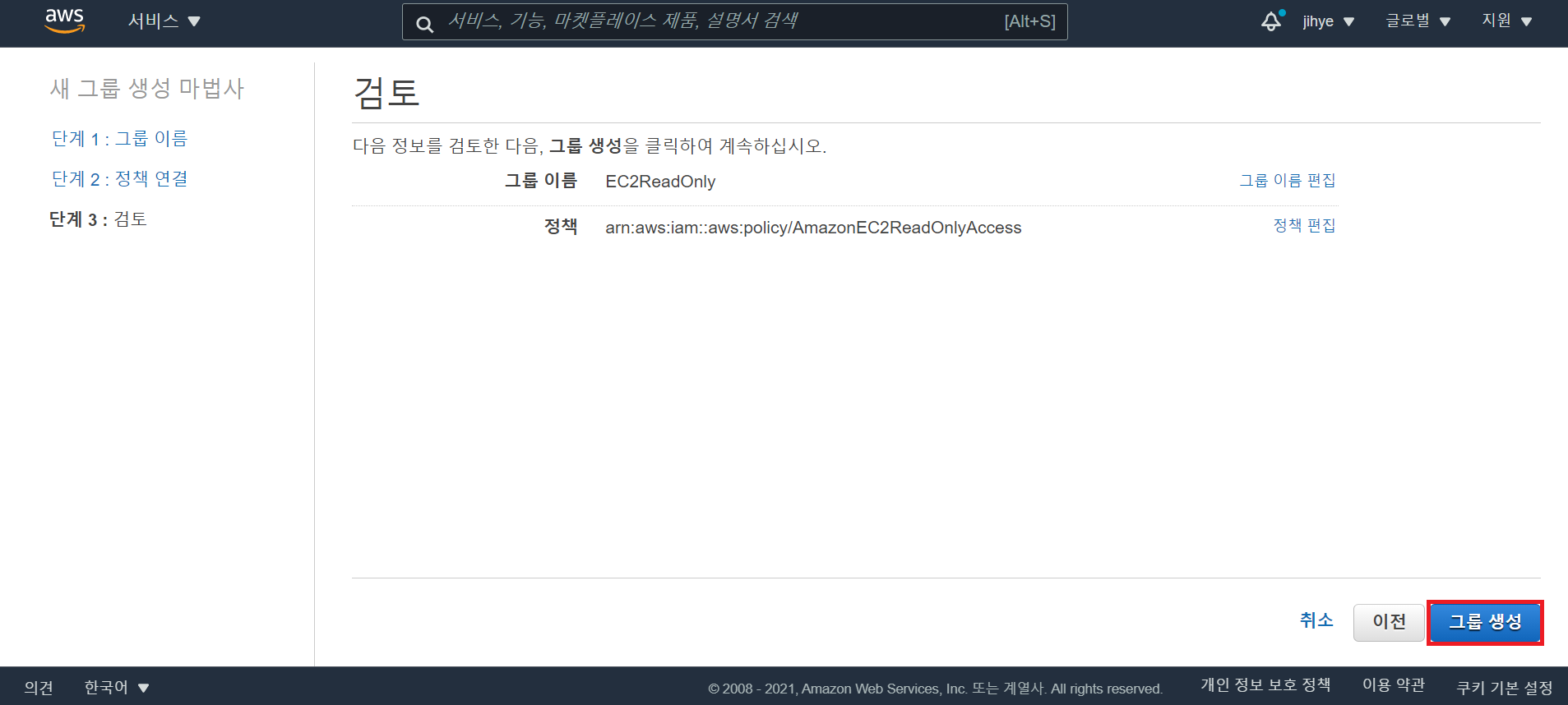
Task: Click the copyright notice in footer
Action: tap(935, 689)
